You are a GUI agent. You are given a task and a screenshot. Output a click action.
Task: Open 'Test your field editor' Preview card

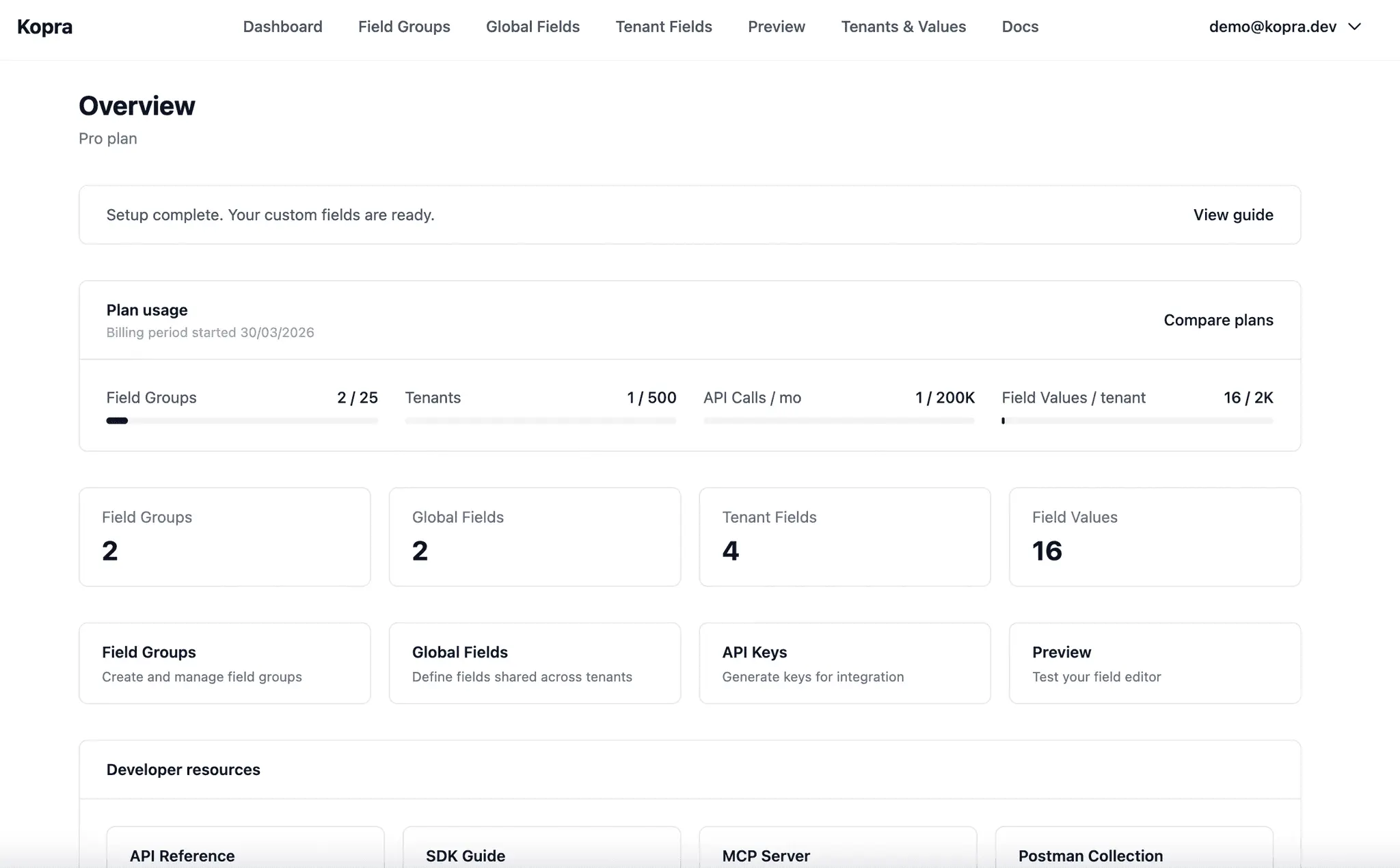1155,663
